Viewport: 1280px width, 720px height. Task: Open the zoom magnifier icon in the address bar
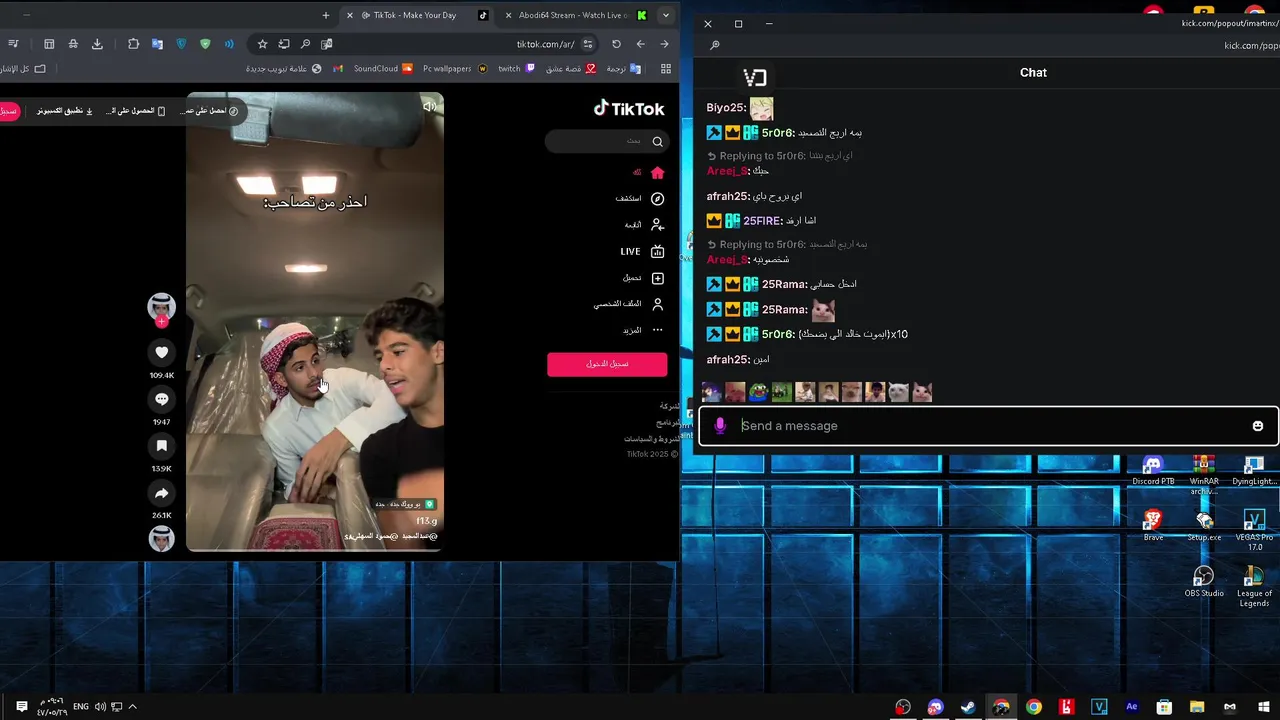[x=305, y=44]
